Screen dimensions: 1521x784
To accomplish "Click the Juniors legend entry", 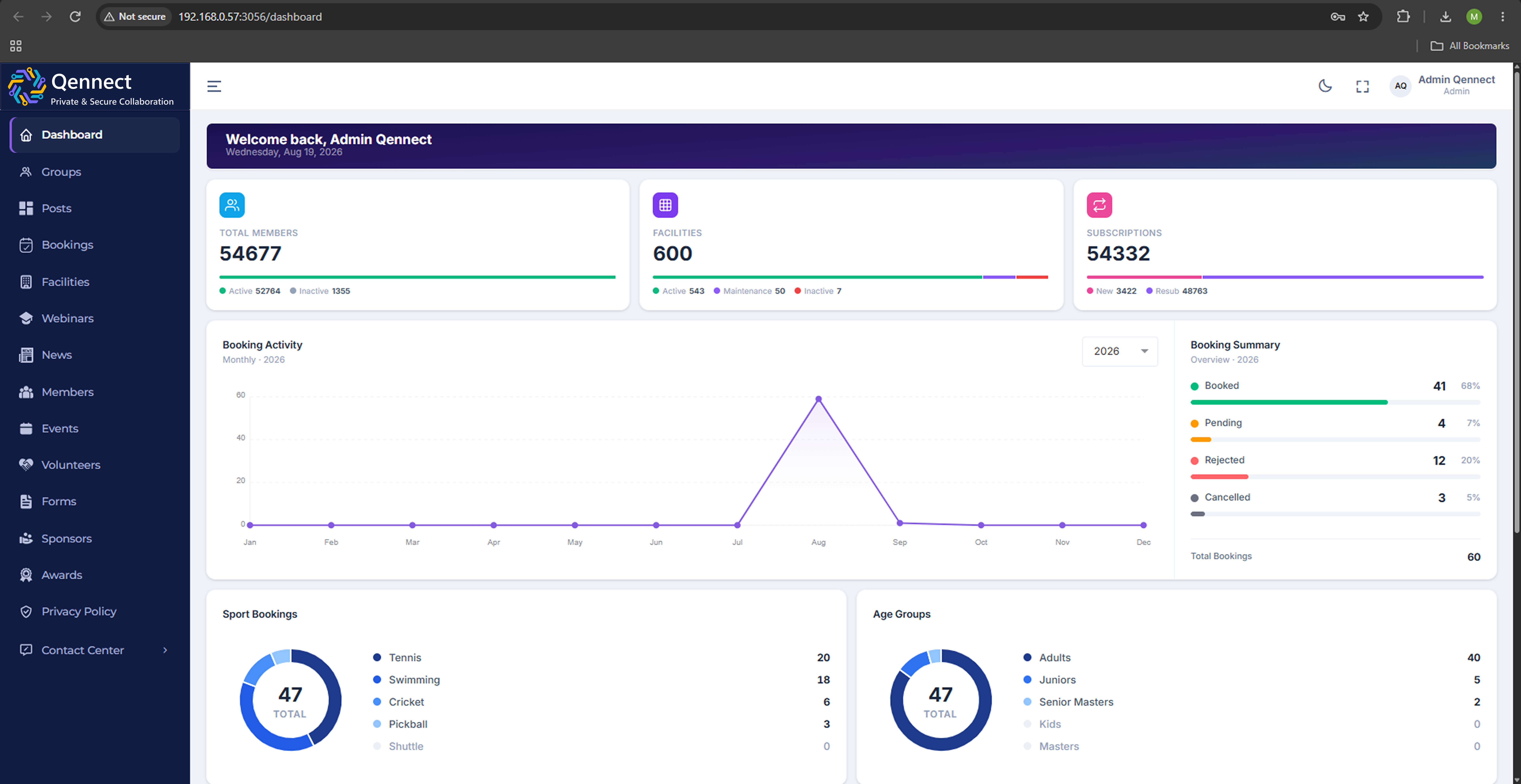I will [1252, 680].
